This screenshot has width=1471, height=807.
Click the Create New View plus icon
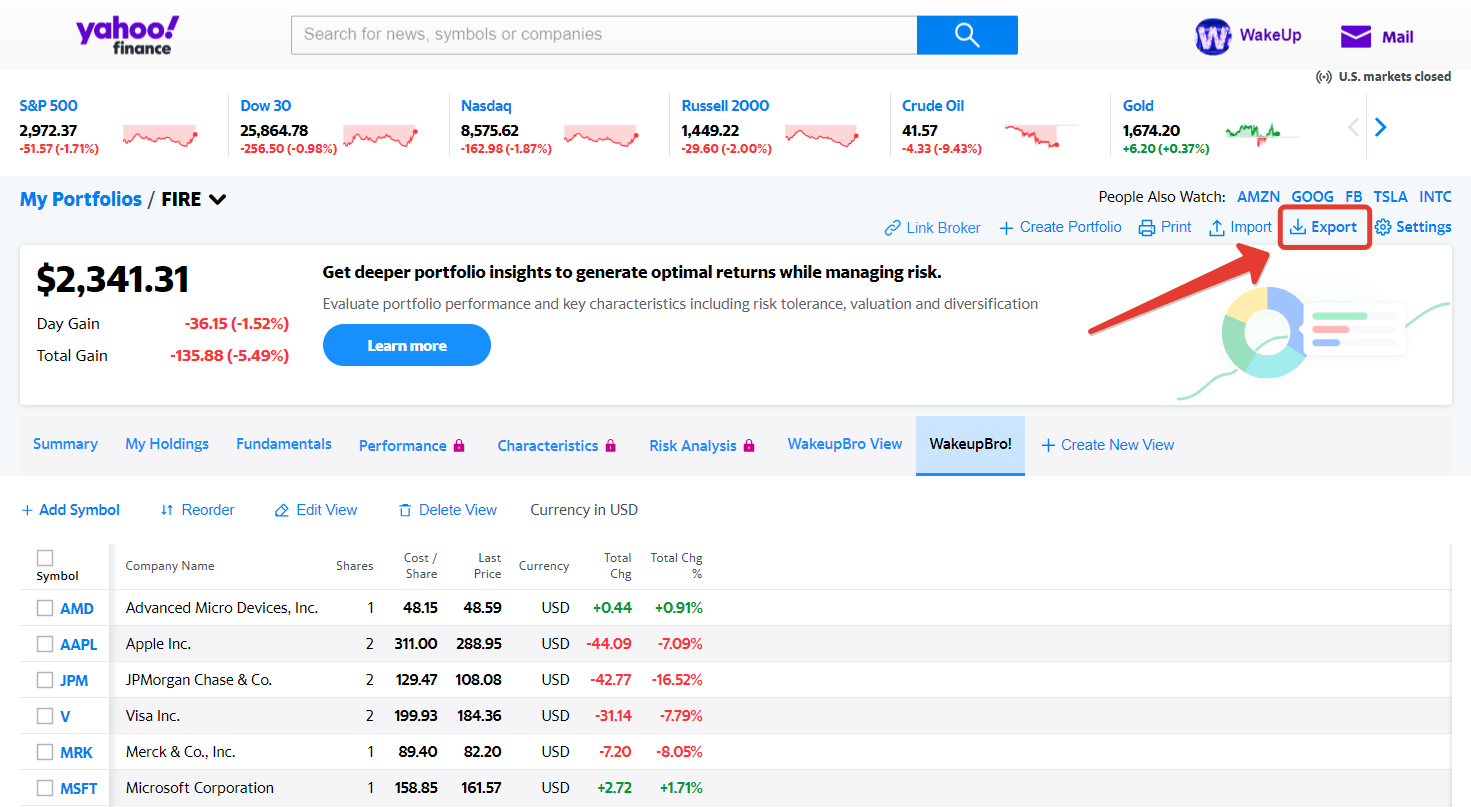point(1048,445)
